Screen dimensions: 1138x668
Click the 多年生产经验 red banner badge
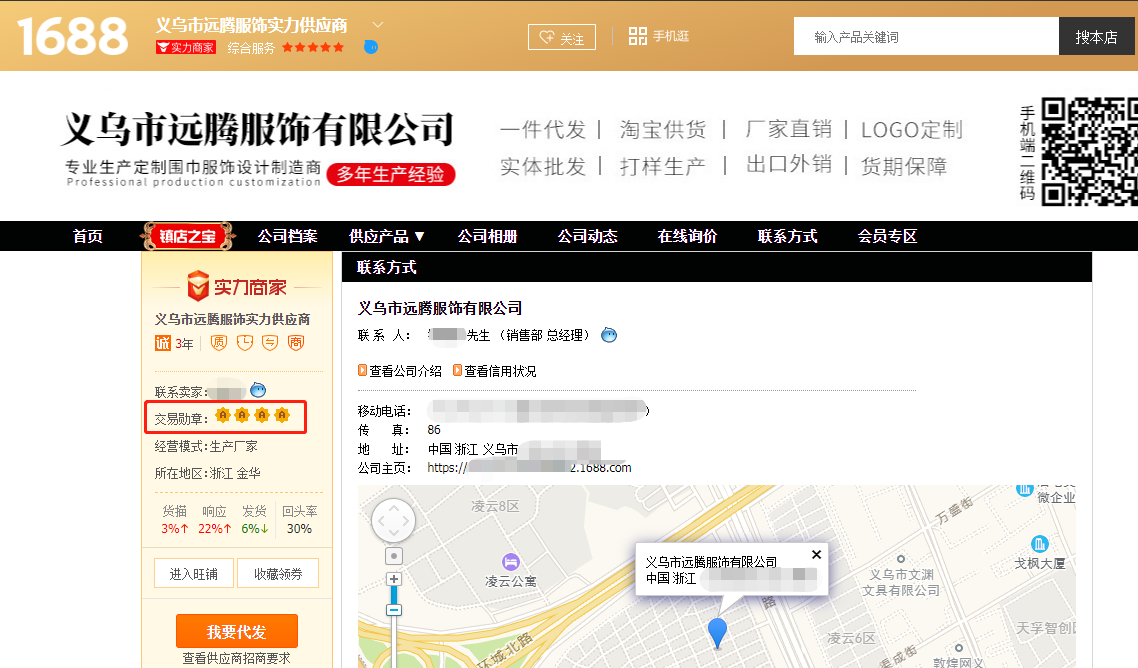click(390, 174)
